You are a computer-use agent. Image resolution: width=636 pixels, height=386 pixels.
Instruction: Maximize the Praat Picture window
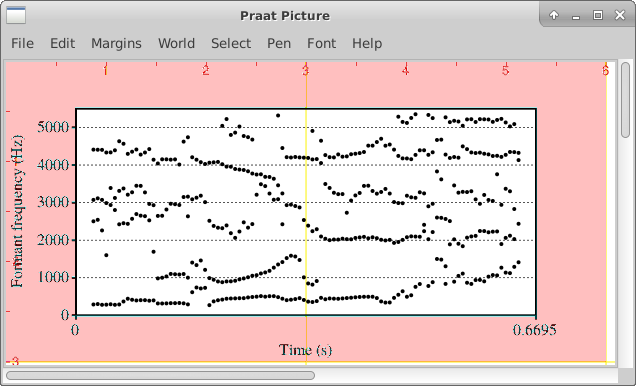point(597,15)
